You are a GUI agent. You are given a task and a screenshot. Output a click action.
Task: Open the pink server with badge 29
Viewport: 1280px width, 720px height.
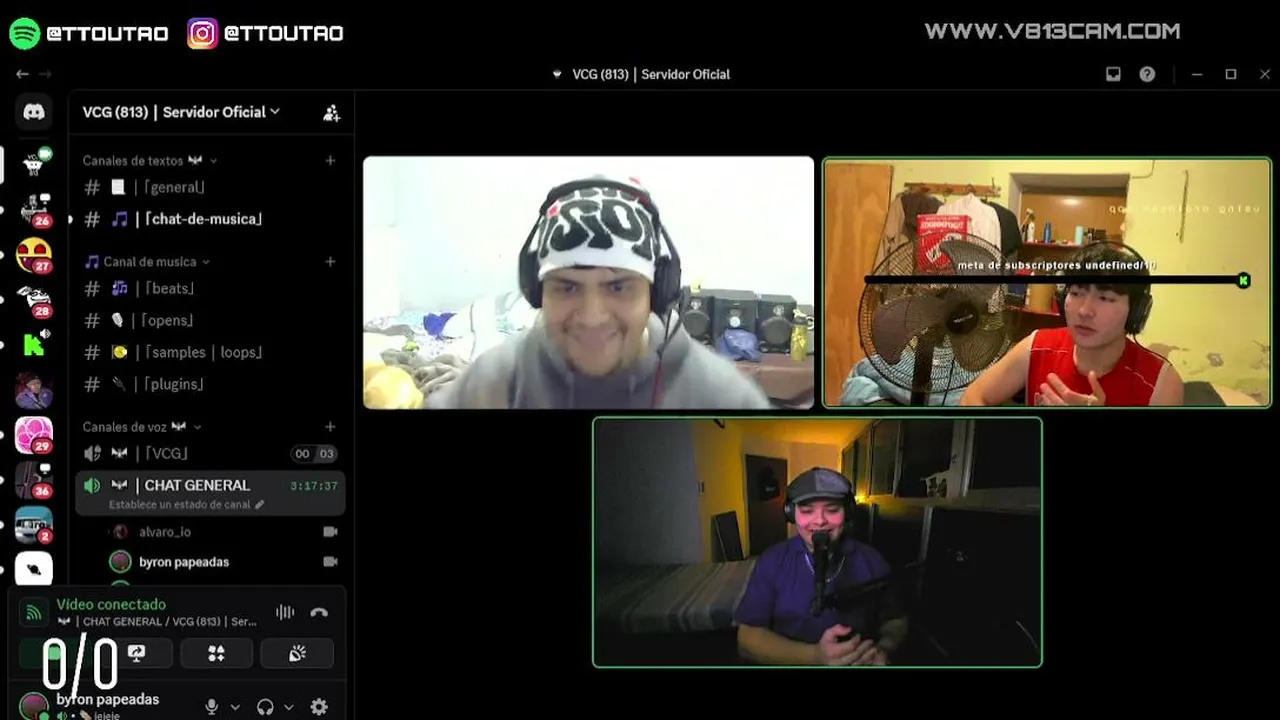[x=34, y=435]
